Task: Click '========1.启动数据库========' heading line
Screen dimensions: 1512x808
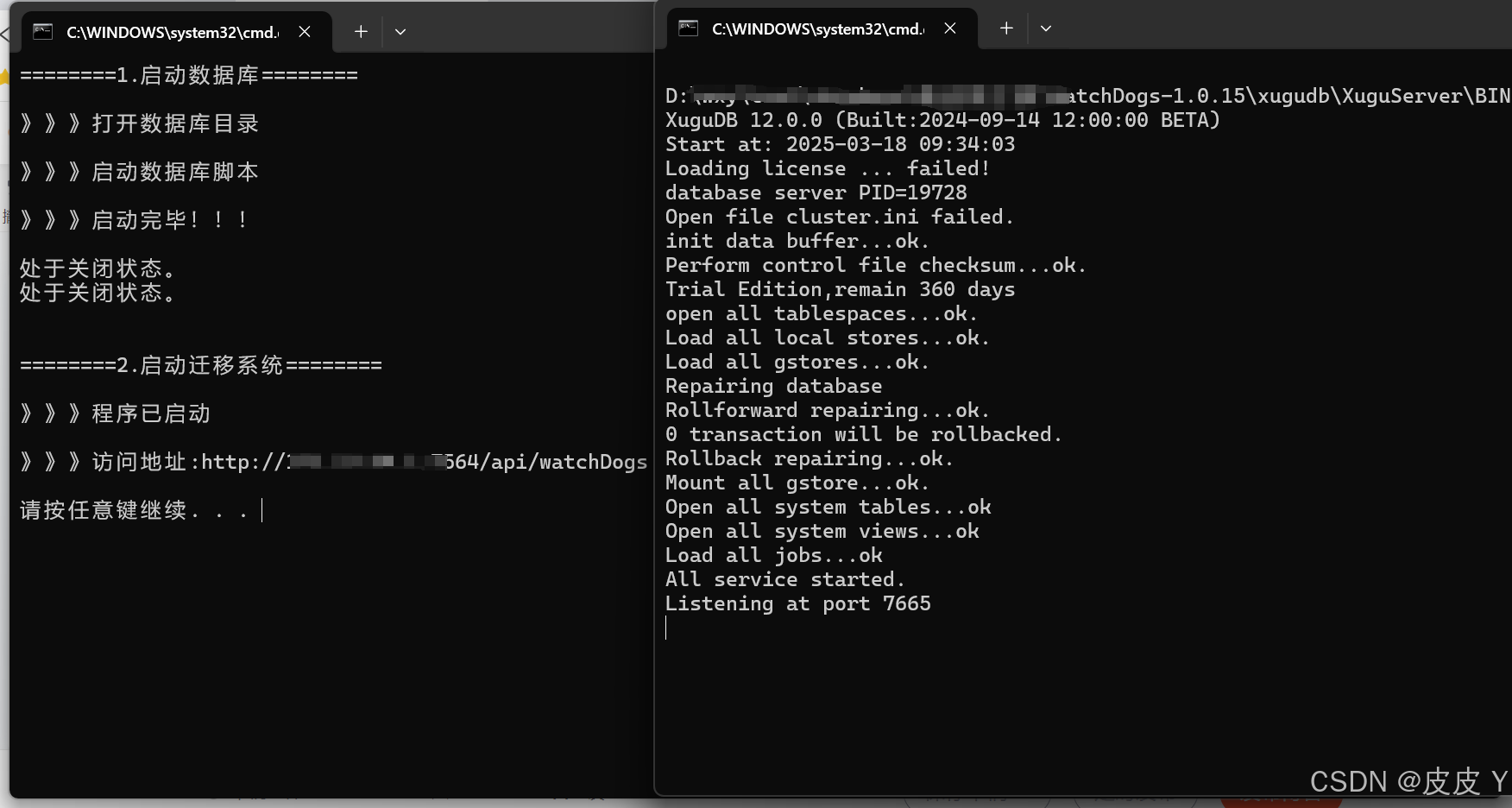Action: pos(189,75)
